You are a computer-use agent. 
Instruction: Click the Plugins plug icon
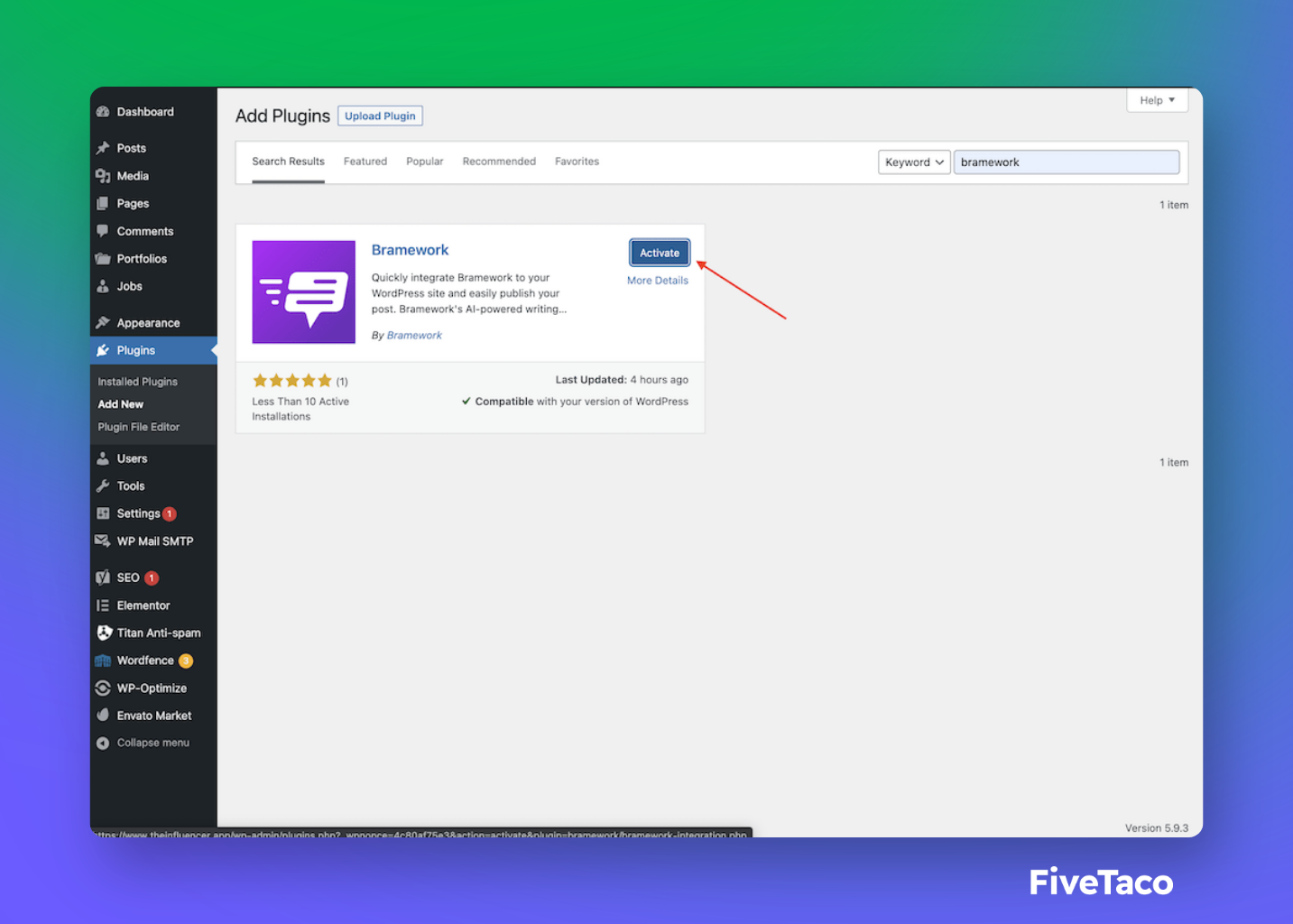tap(103, 350)
